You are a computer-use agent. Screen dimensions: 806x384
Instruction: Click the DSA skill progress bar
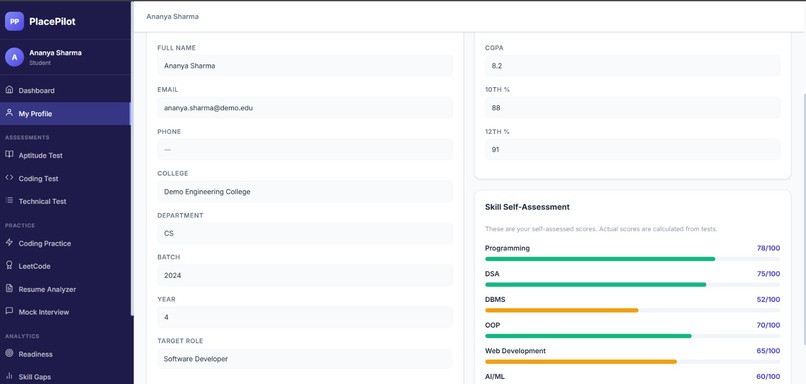point(632,284)
